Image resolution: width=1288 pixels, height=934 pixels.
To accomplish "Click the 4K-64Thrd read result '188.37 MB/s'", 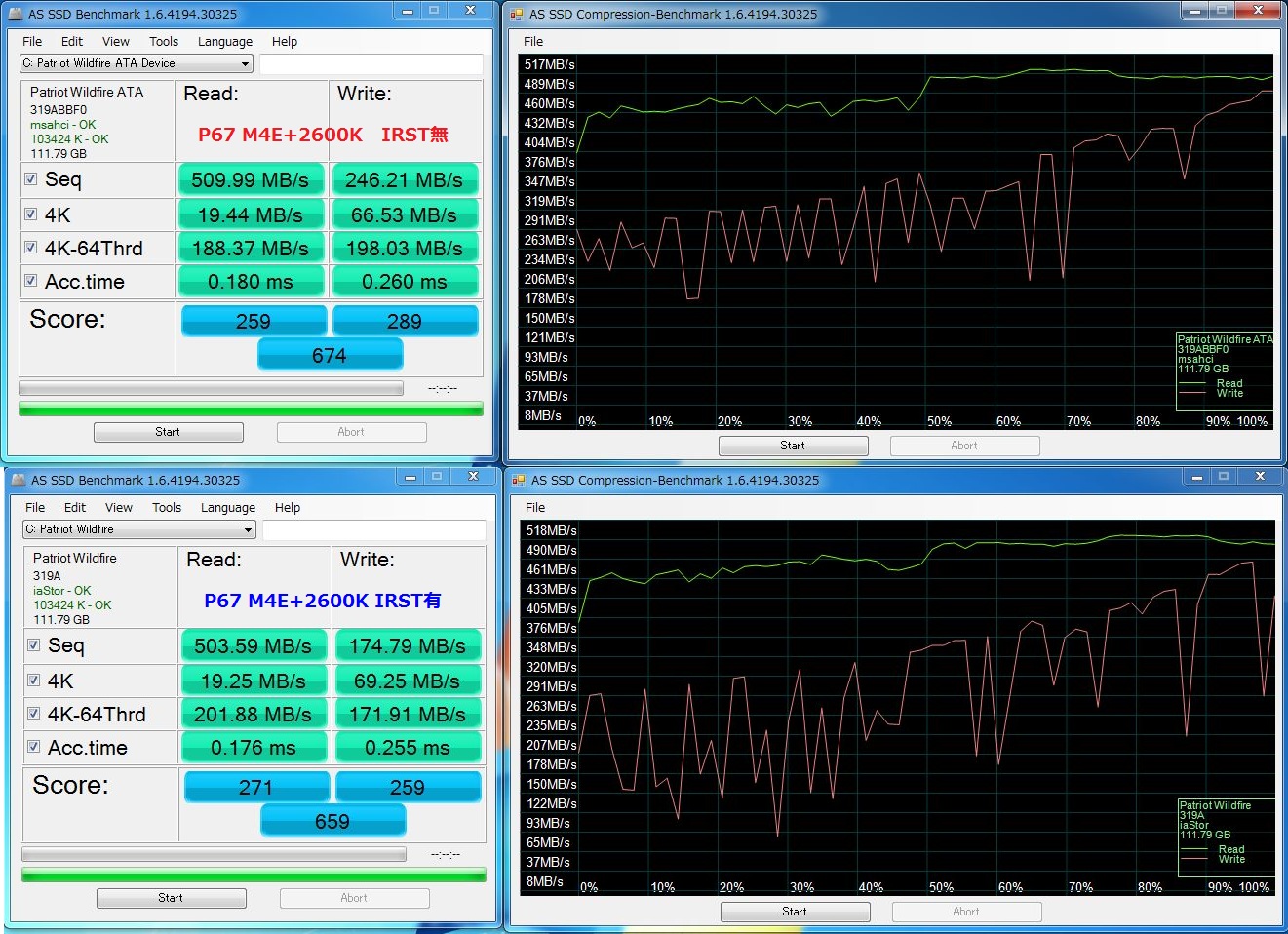I will tap(251, 248).
